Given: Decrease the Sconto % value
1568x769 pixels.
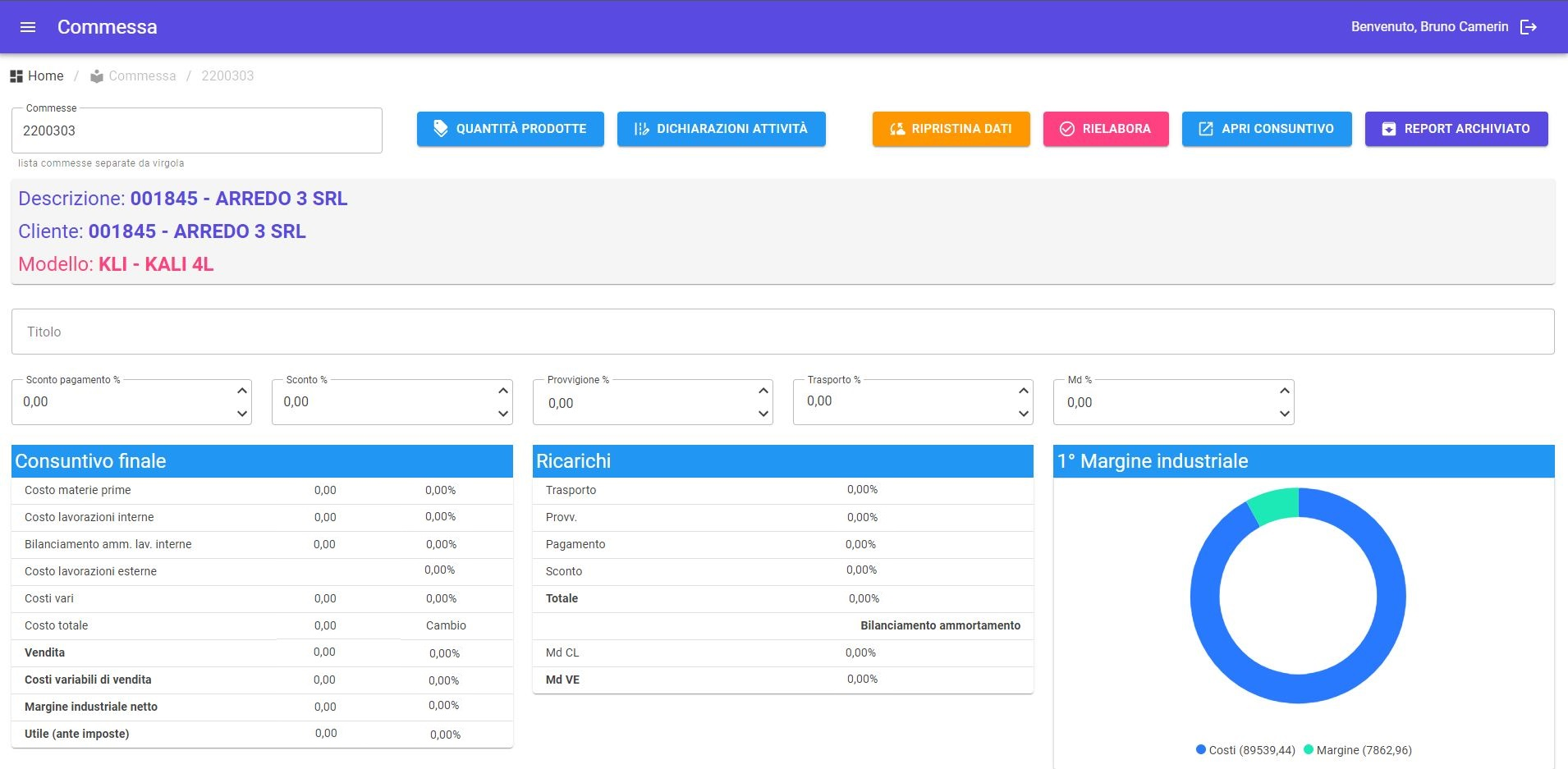Looking at the screenshot, I should (503, 414).
